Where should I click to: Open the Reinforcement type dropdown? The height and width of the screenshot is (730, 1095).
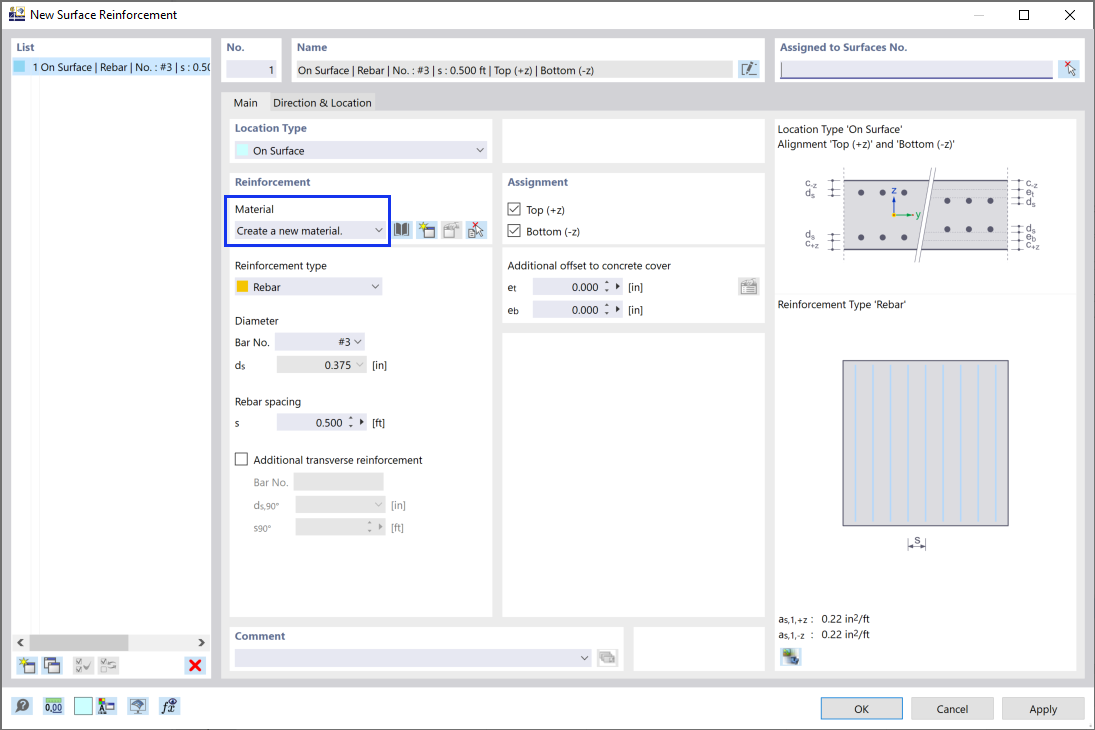pyautogui.click(x=375, y=285)
